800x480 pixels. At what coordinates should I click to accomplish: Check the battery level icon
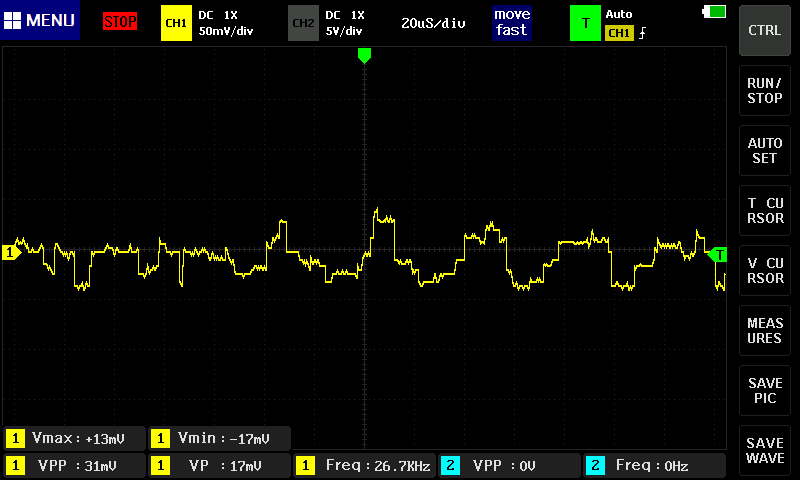[714, 12]
